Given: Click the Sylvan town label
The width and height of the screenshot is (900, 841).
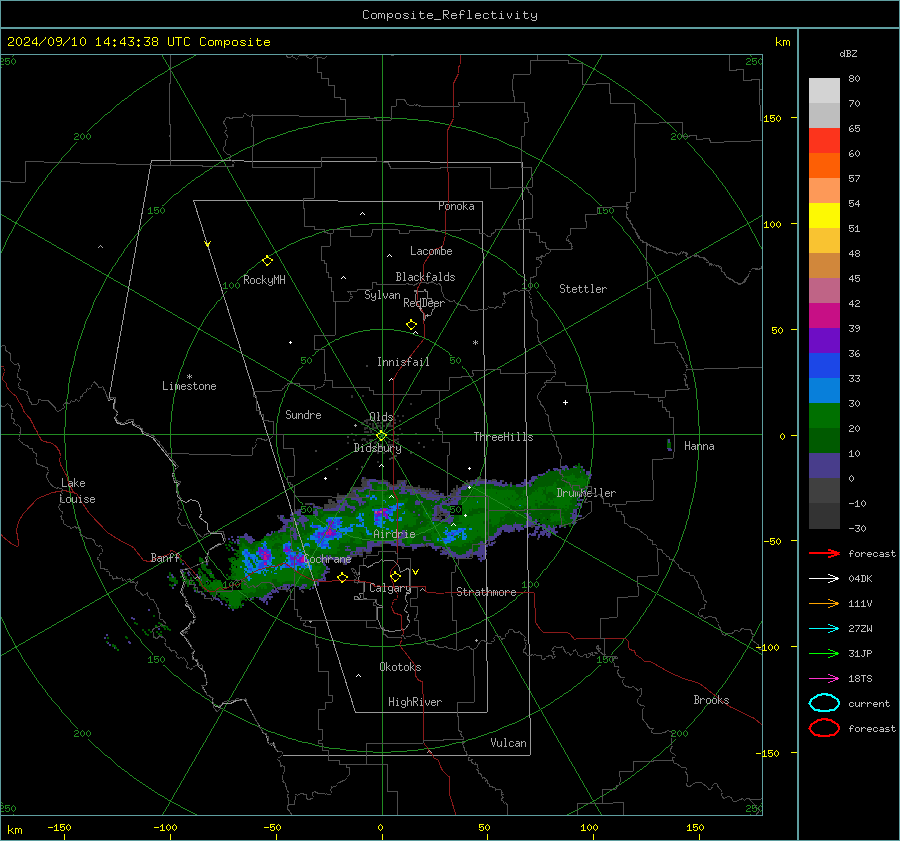Looking at the screenshot, I should click(382, 295).
